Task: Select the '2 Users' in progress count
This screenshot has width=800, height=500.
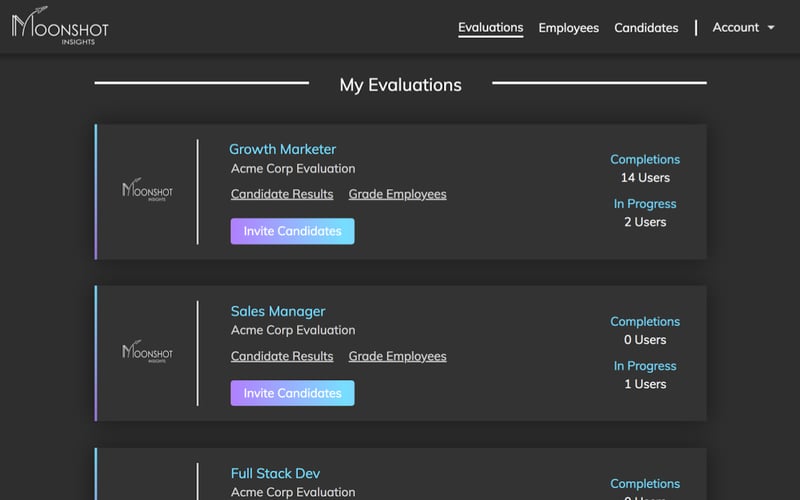Action: pyautogui.click(x=645, y=222)
